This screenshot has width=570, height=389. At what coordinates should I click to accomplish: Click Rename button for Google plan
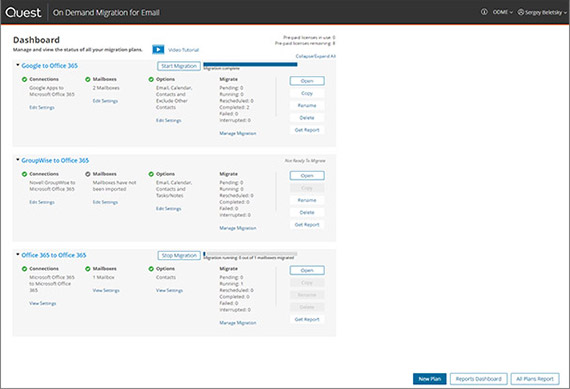click(x=307, y=105)
